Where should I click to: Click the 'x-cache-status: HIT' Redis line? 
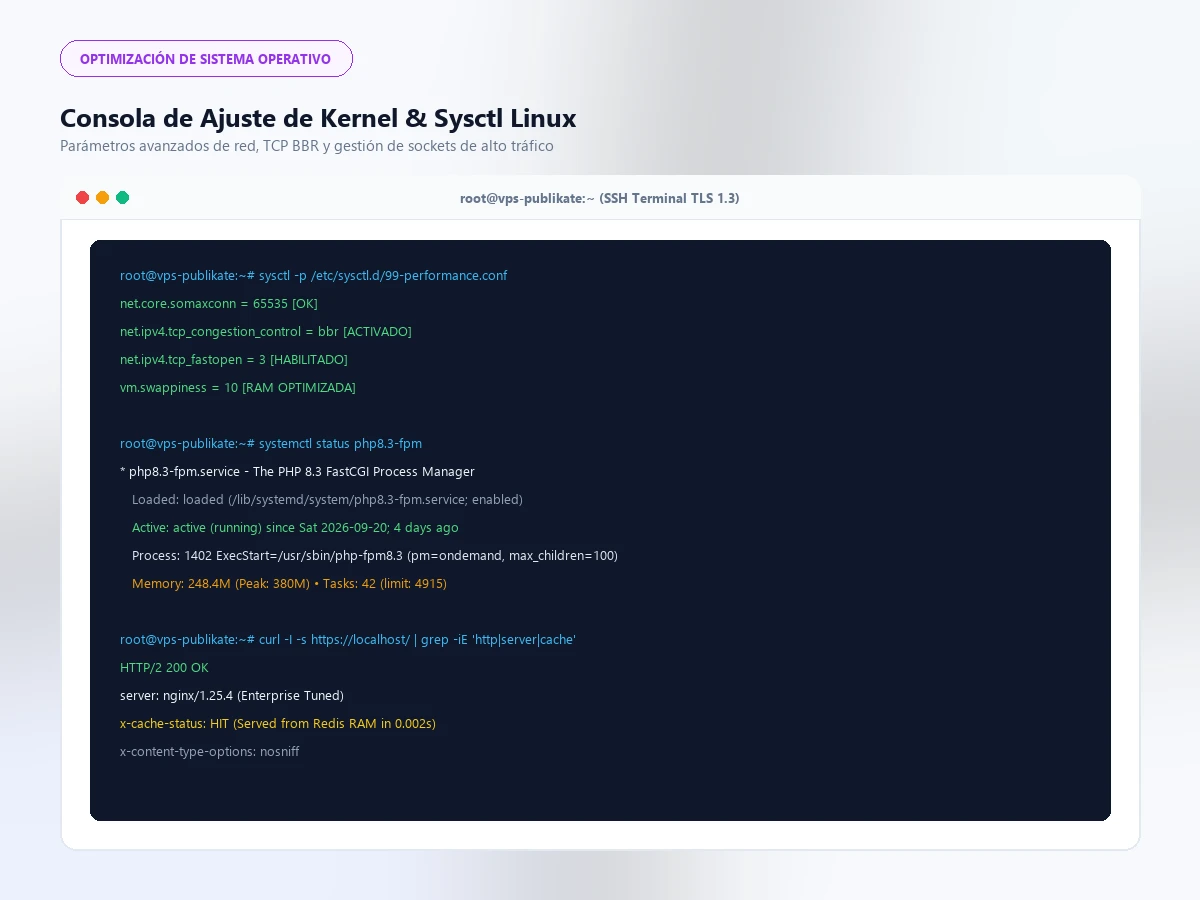pos(278,723)
